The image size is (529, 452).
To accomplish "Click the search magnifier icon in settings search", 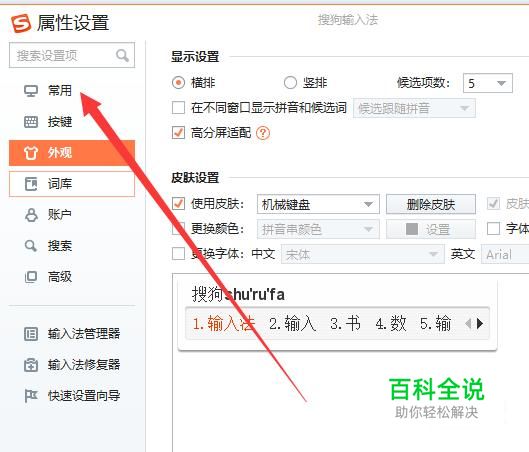I will (122, 55).
